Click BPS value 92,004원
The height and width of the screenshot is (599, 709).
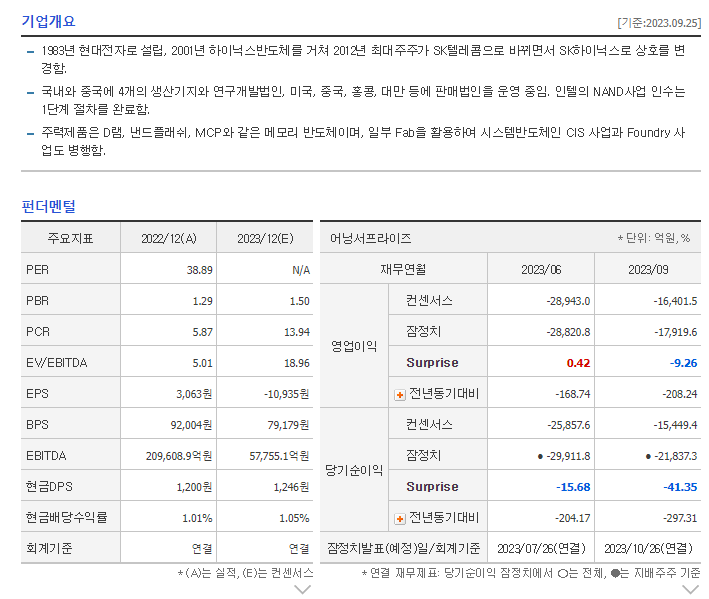pyautogui.click(x=191, y=425)
